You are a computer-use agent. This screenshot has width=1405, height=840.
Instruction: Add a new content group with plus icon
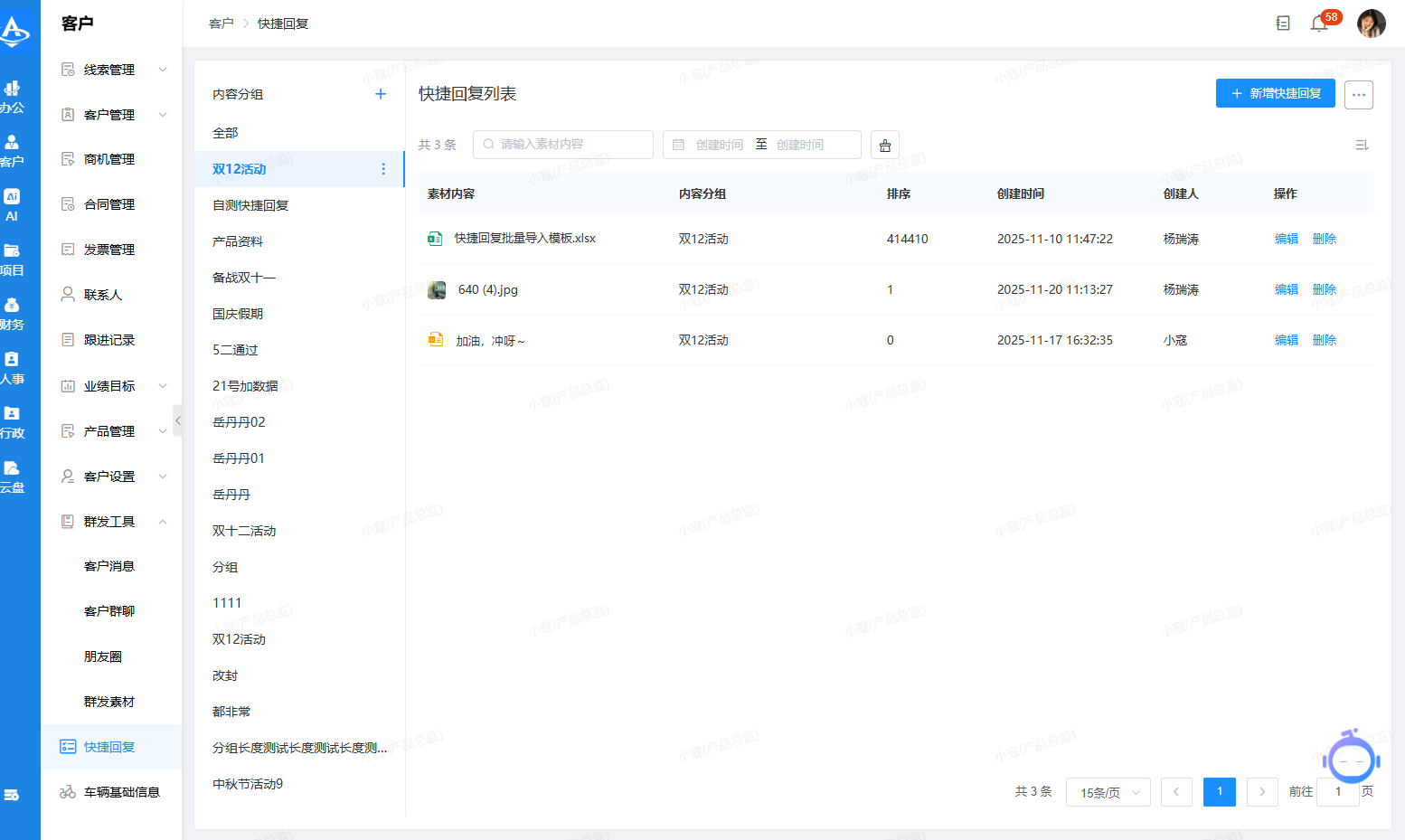point(381,94)
